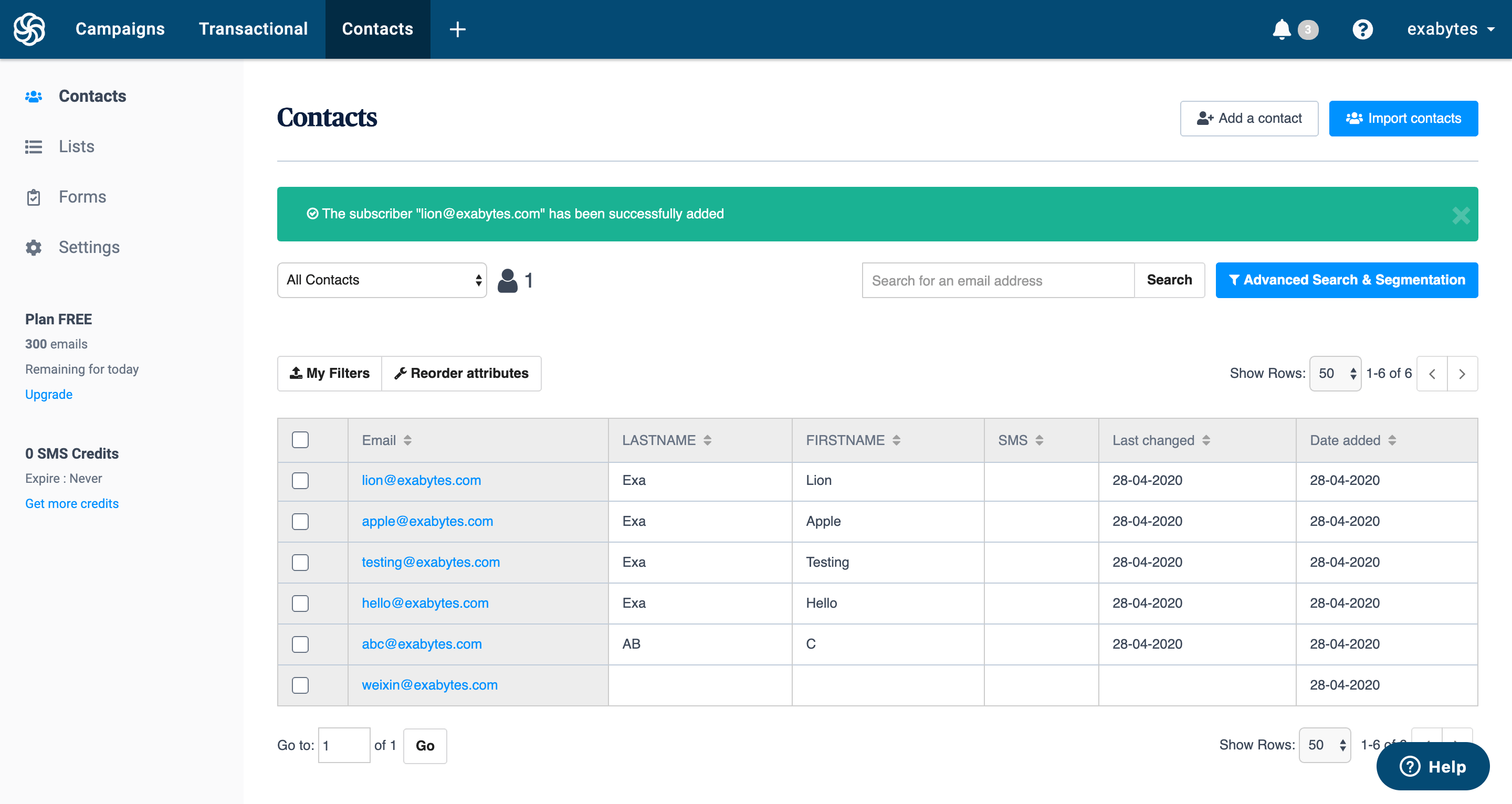Change the bottom Show Rows 50 dropdown
The width and height of the screenshot is (1512, 804).
point(1324,745)
